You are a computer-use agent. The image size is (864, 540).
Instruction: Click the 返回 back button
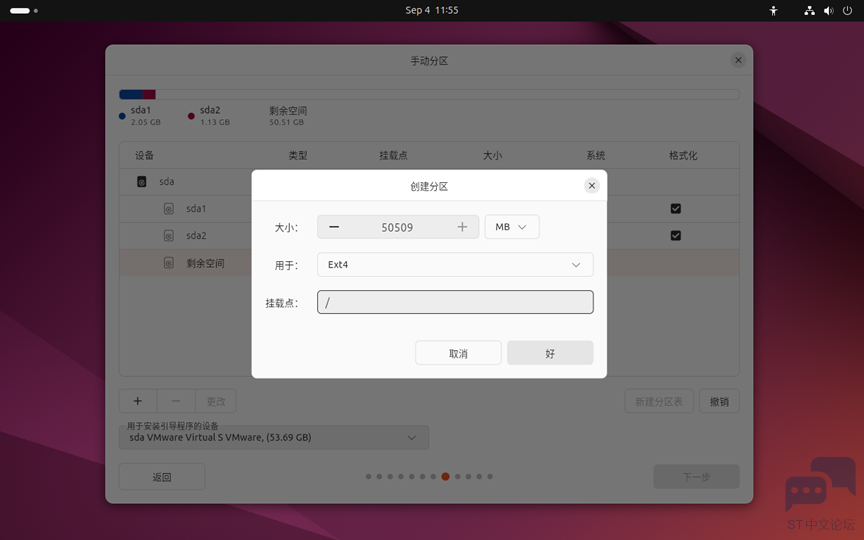162,477
